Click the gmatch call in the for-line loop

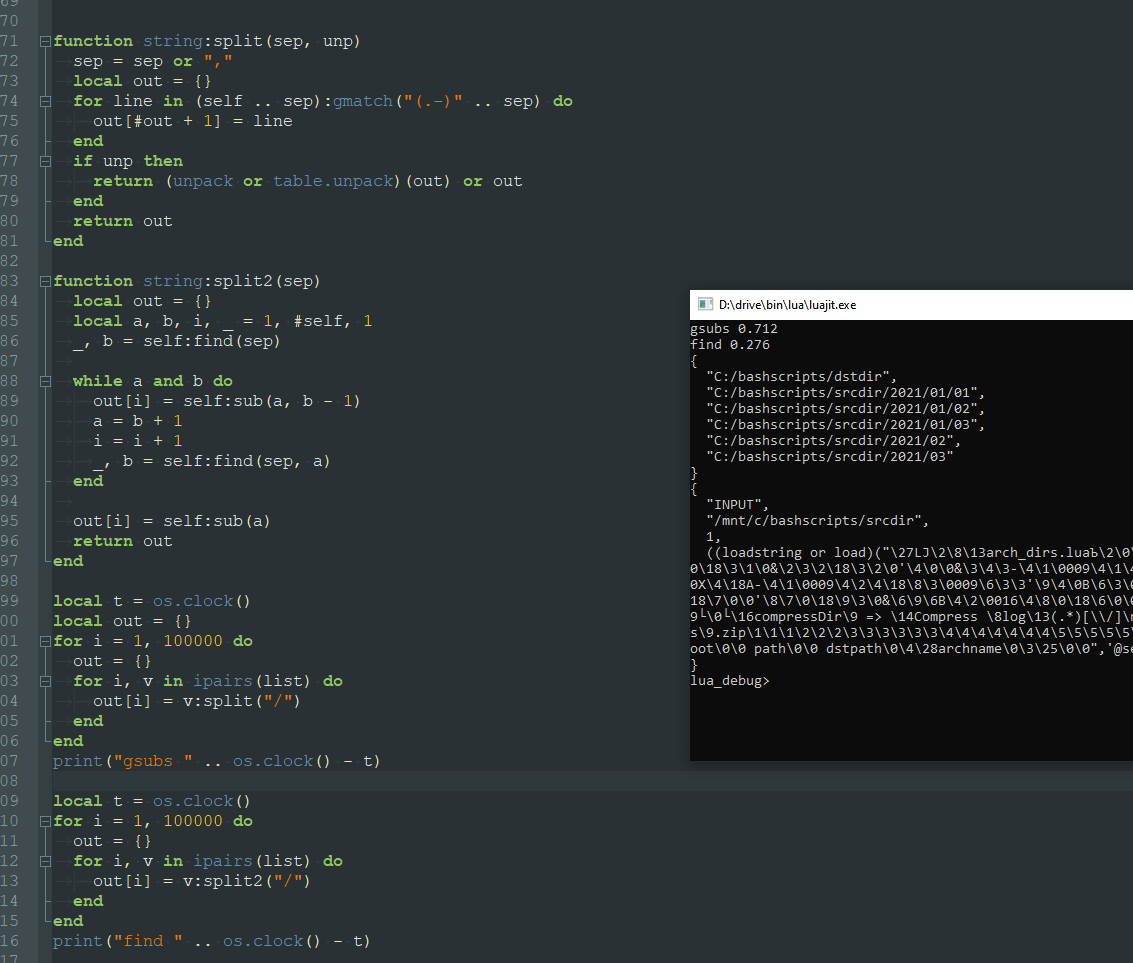tap(362, 101)
